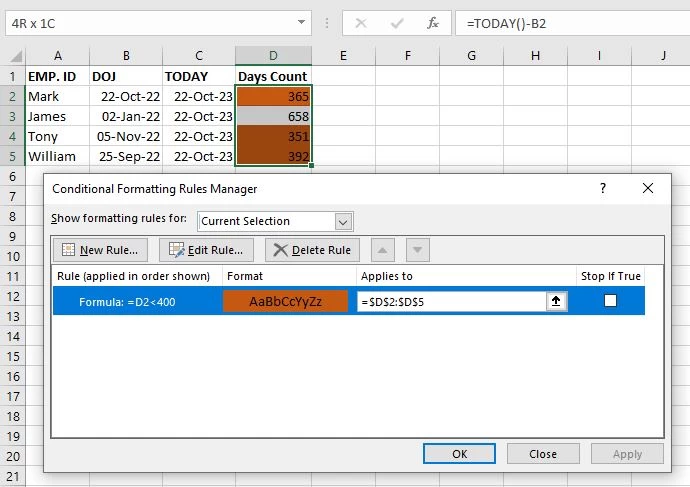Select column G header
The width and height of the screenshot is (690, 487).
[x=471, y=56]
